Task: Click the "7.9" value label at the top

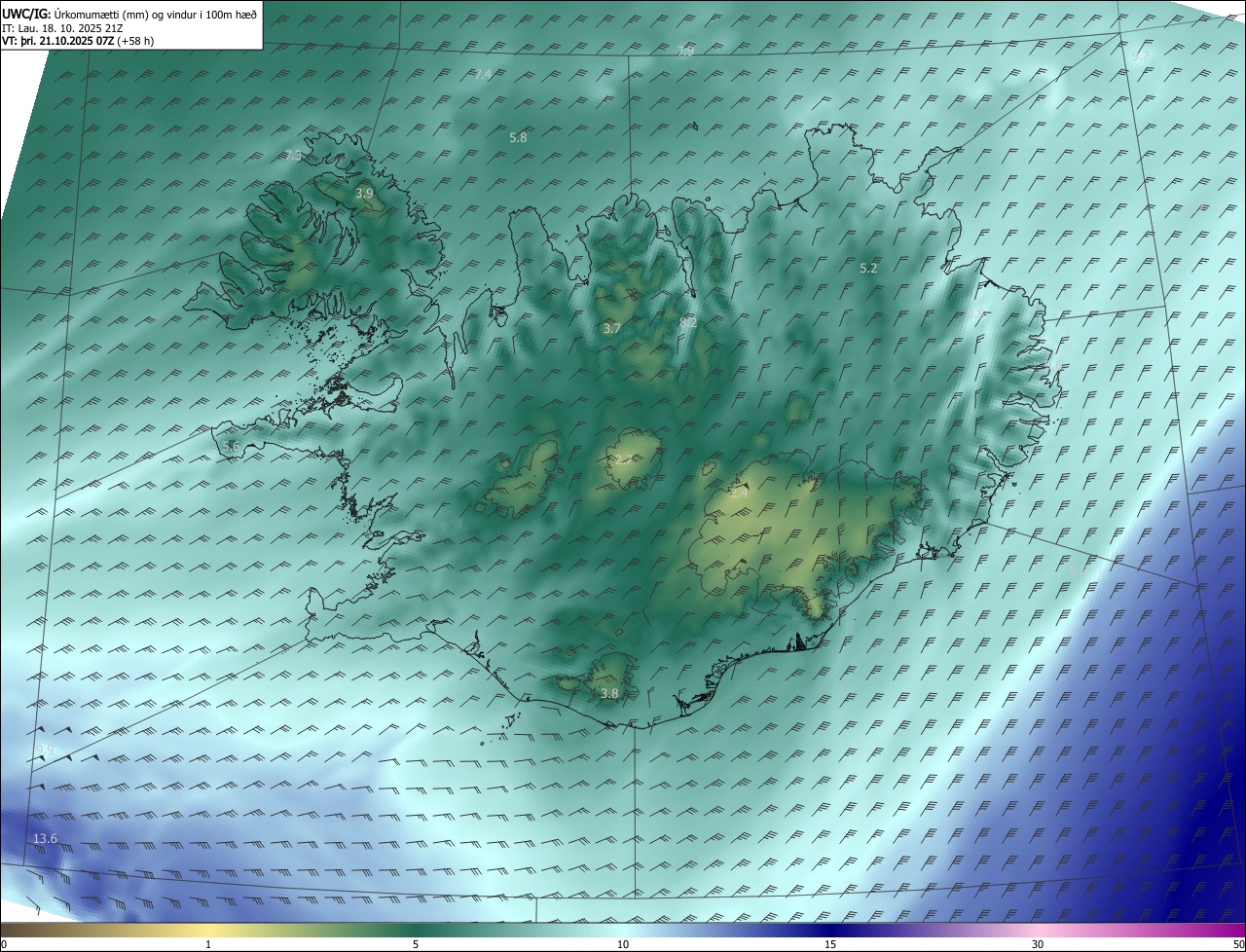Action: click(x=685, y=52)
